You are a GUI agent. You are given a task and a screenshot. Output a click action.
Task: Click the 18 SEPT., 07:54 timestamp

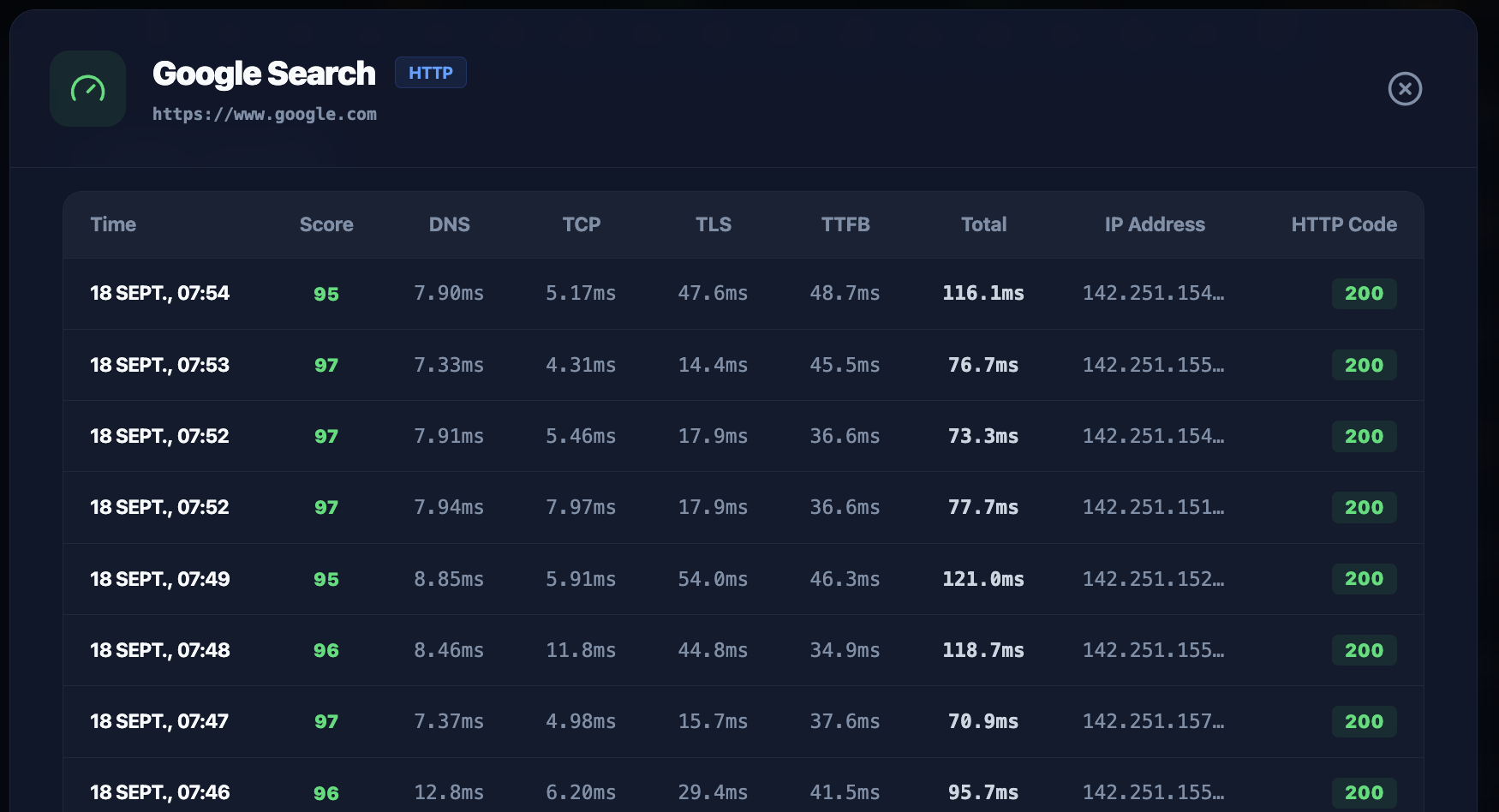tap(160, 293)
